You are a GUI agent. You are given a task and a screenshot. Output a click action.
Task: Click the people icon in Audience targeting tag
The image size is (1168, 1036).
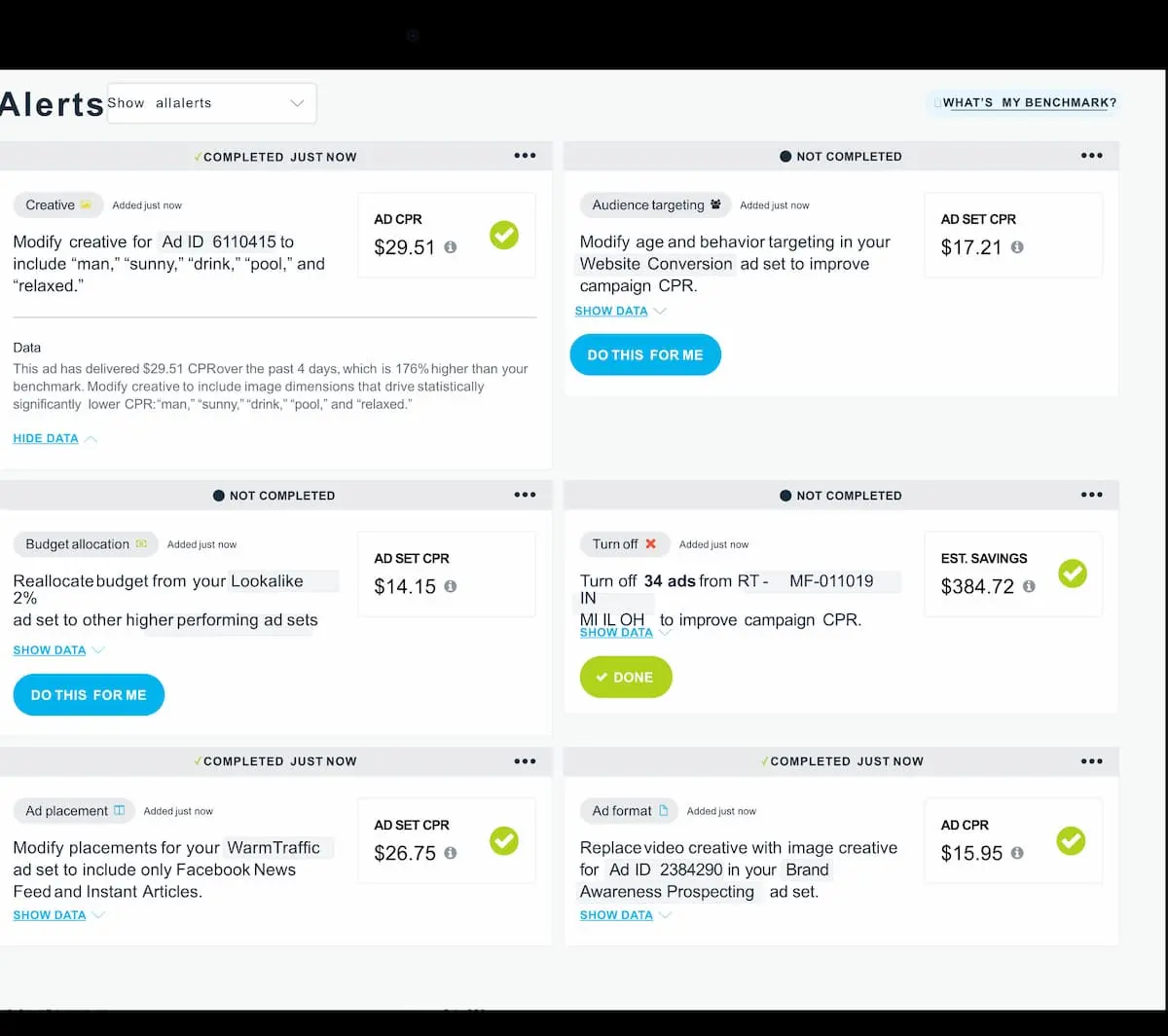coord(715,205)
